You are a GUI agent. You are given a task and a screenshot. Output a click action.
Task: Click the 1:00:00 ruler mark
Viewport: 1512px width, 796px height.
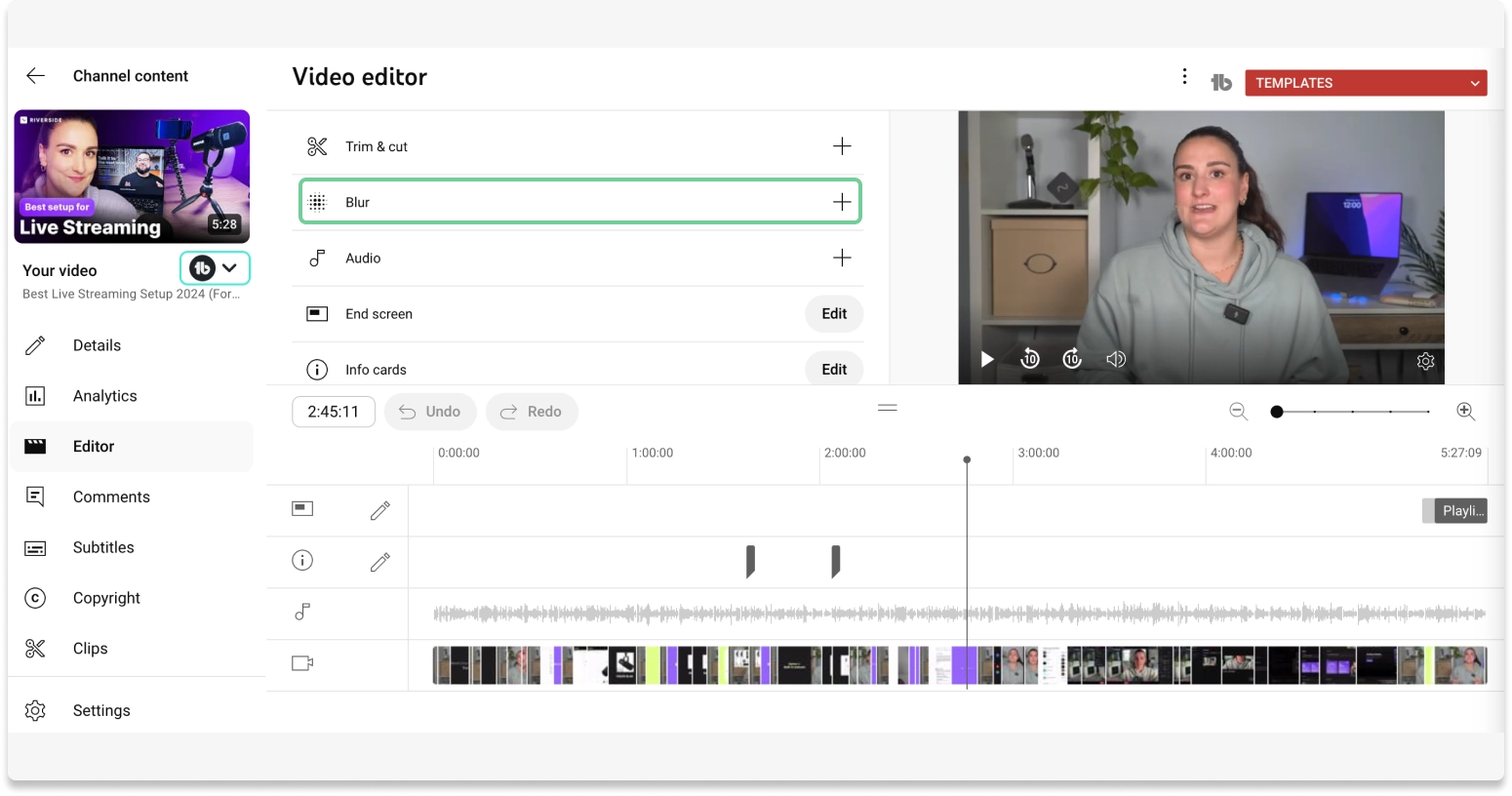[653, 453]
